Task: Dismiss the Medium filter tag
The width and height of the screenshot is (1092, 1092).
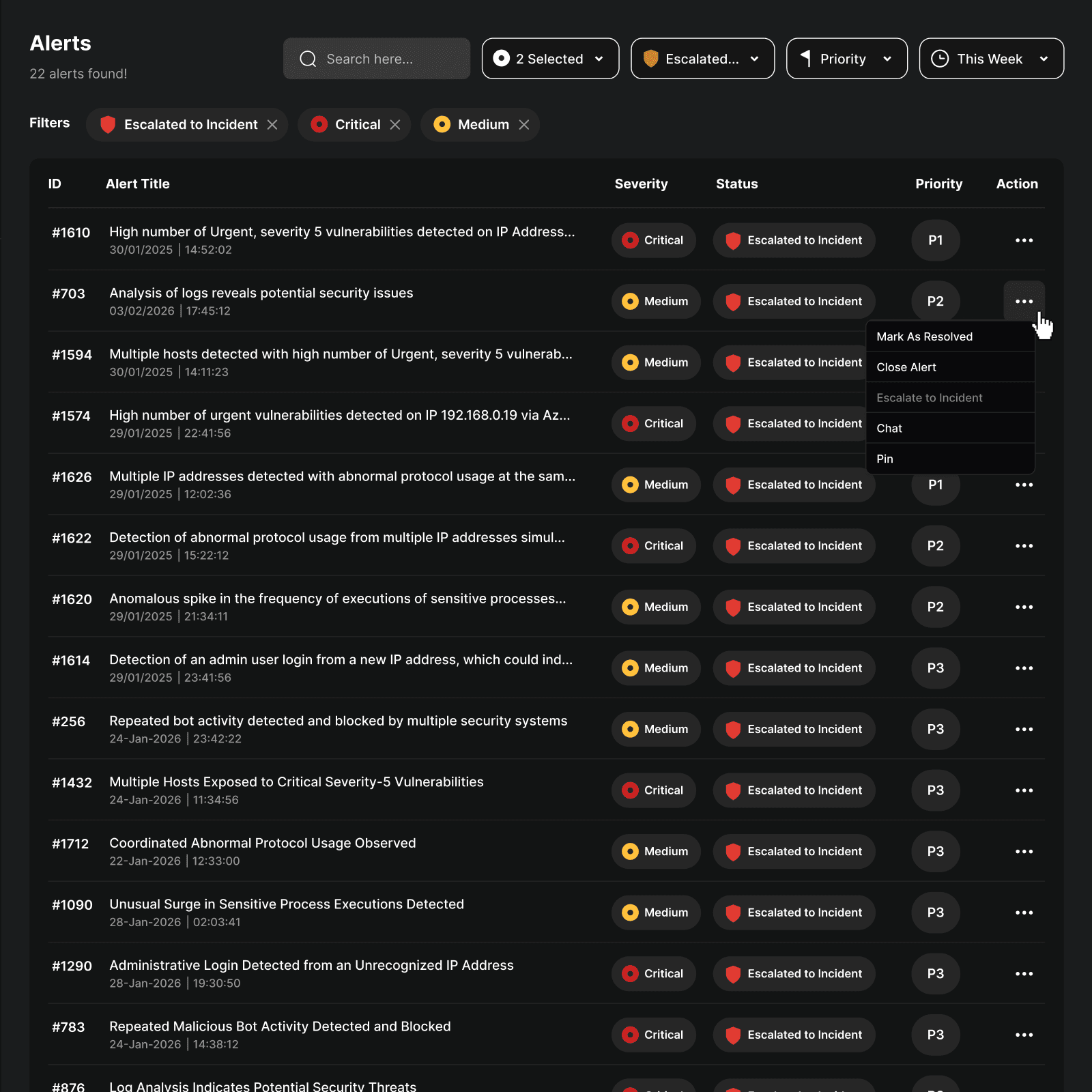Action: 524,124
